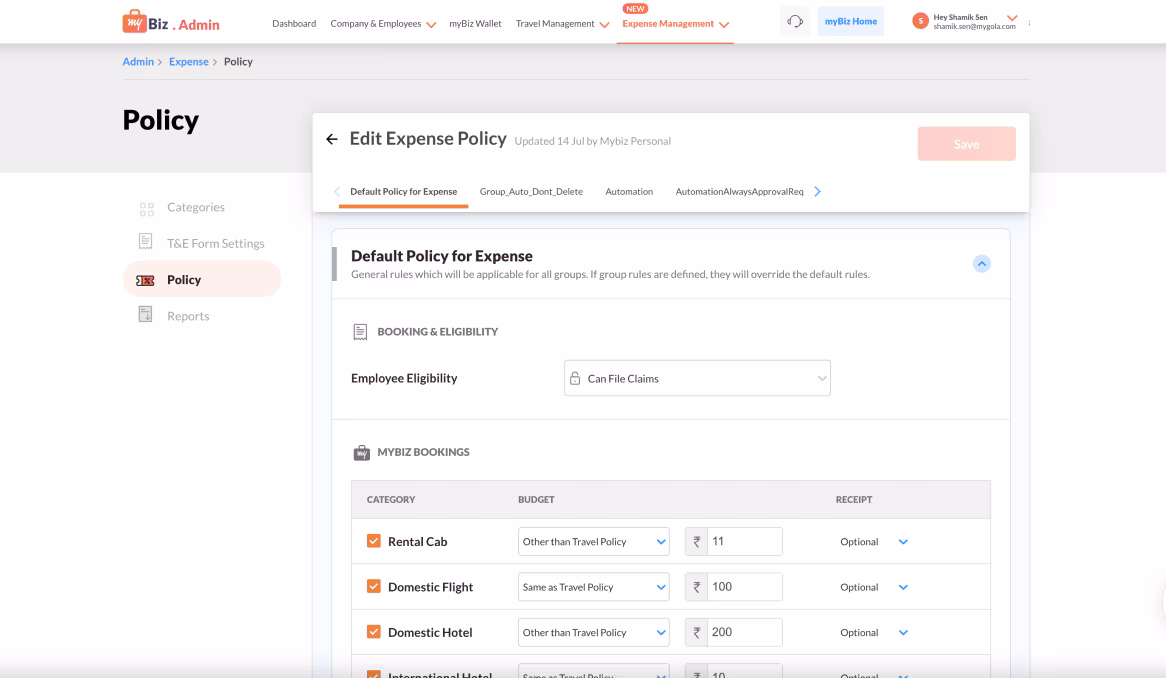Screen dimensions: 1166x678
Task: Click the Reports icon in sidebar
Action: (x=146, y=315)
